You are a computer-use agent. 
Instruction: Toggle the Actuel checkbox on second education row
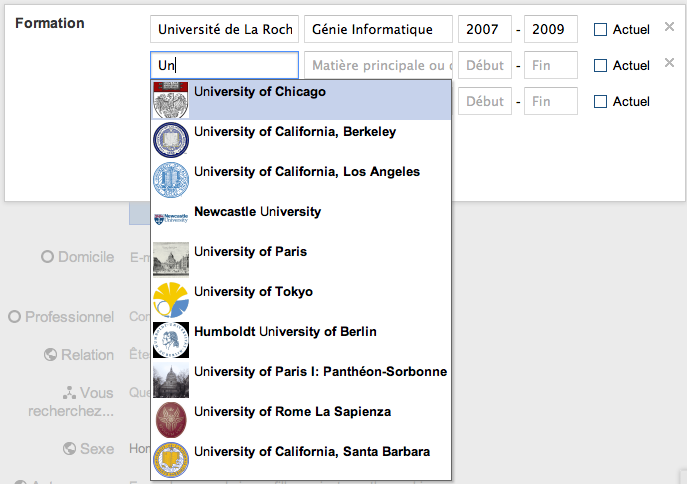[x=600, y=66]
